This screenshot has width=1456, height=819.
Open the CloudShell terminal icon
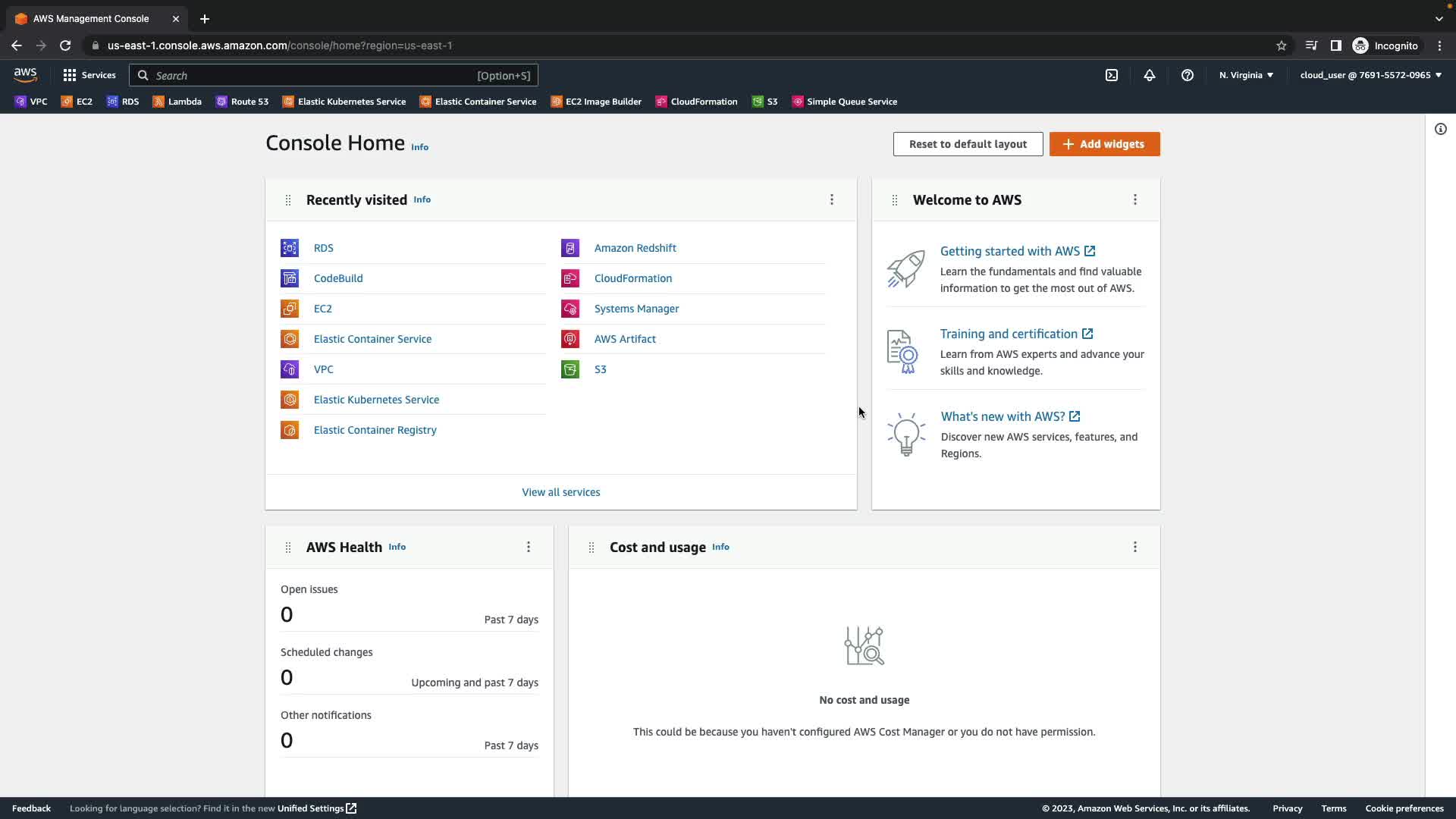pos(1112,75)
